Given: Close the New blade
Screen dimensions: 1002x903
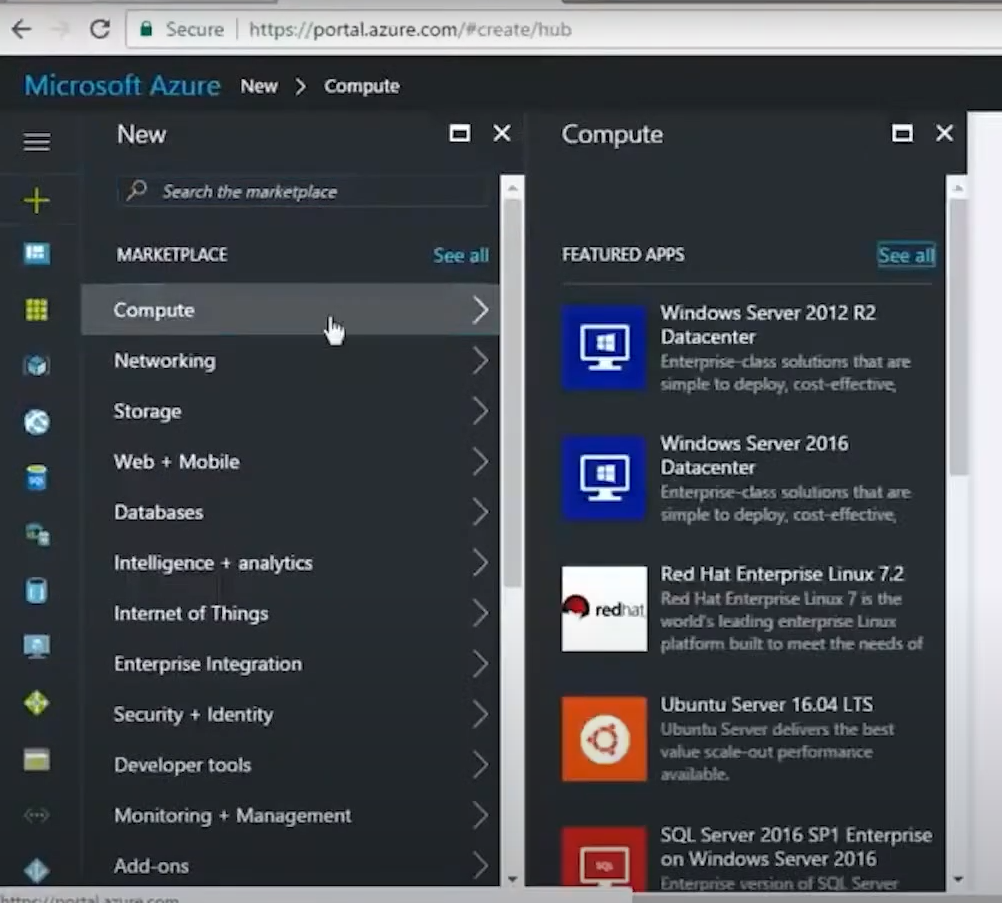Looking at the screenshot, I should 502,133.
